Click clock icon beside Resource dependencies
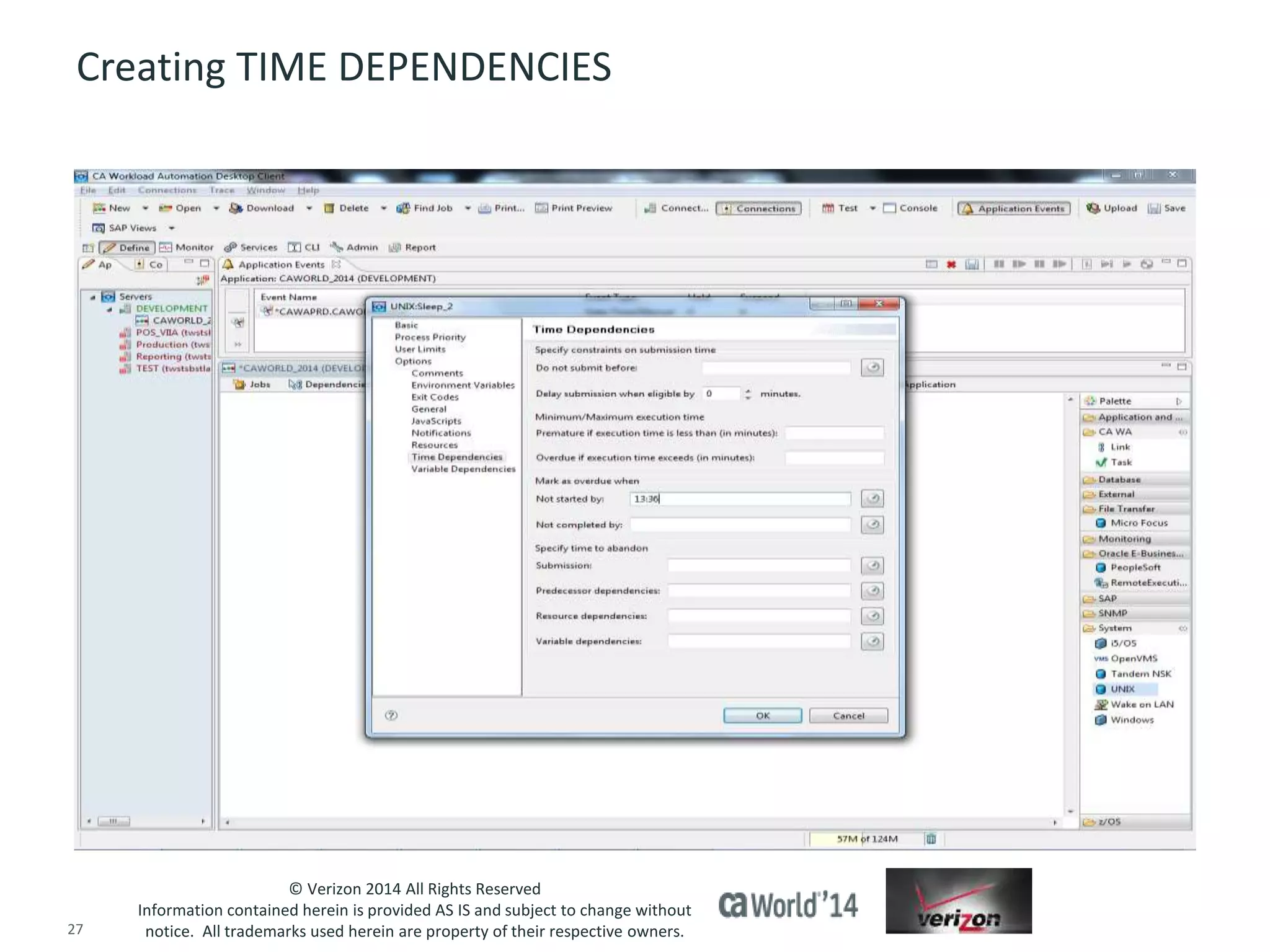The height and width of the screenshot is (952, 1270). point(873,616)
